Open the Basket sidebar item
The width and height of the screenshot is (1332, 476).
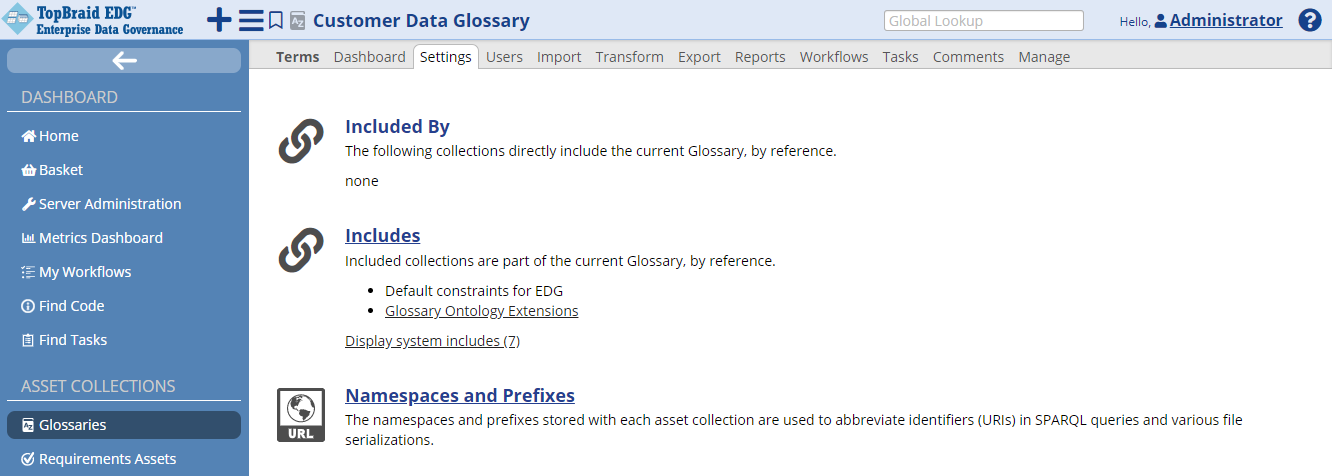60,170
